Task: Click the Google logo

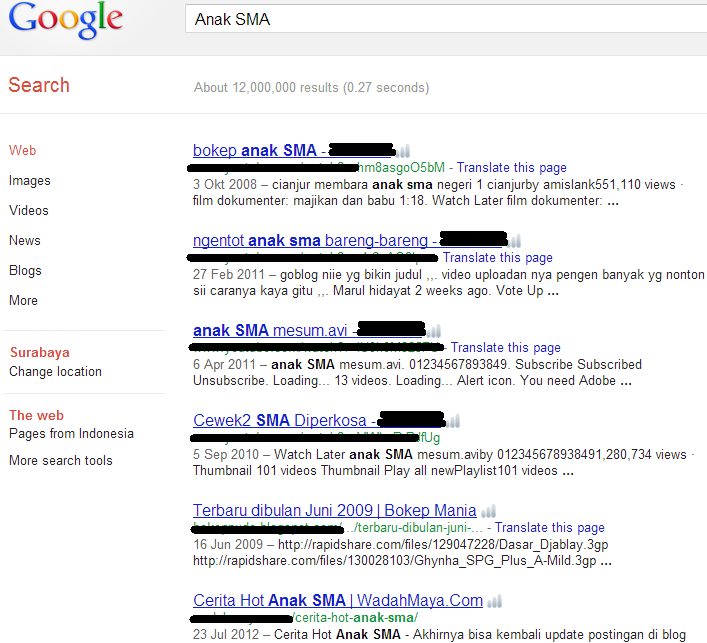Action: click(x=65, y=20)
